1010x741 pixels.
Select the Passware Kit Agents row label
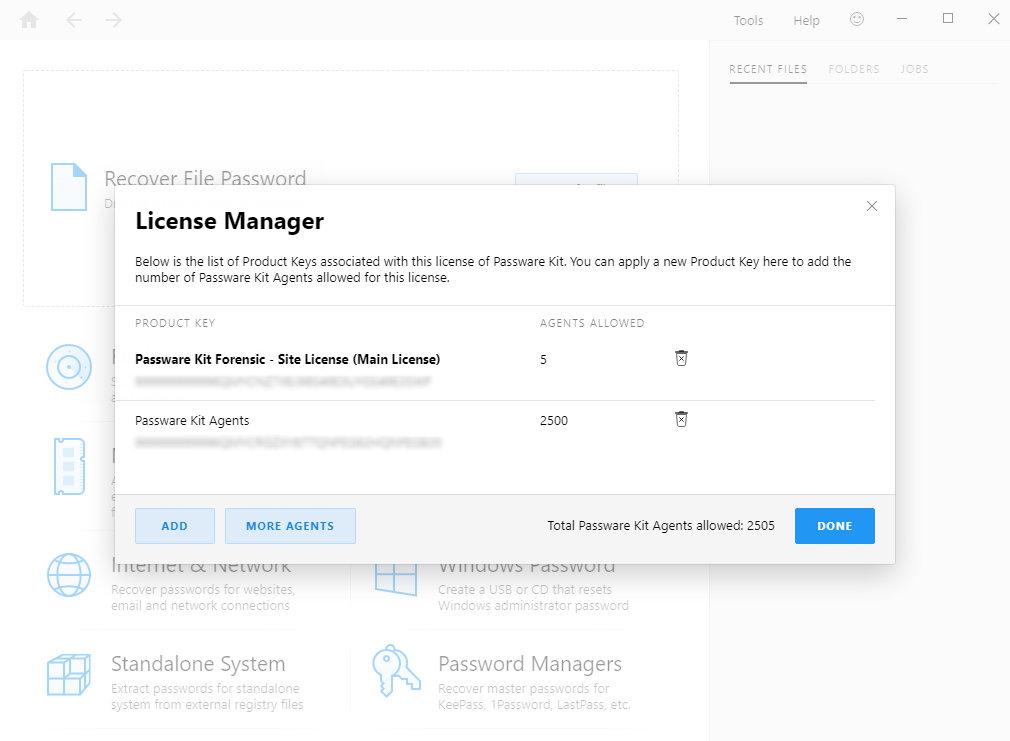click(192, 421)
